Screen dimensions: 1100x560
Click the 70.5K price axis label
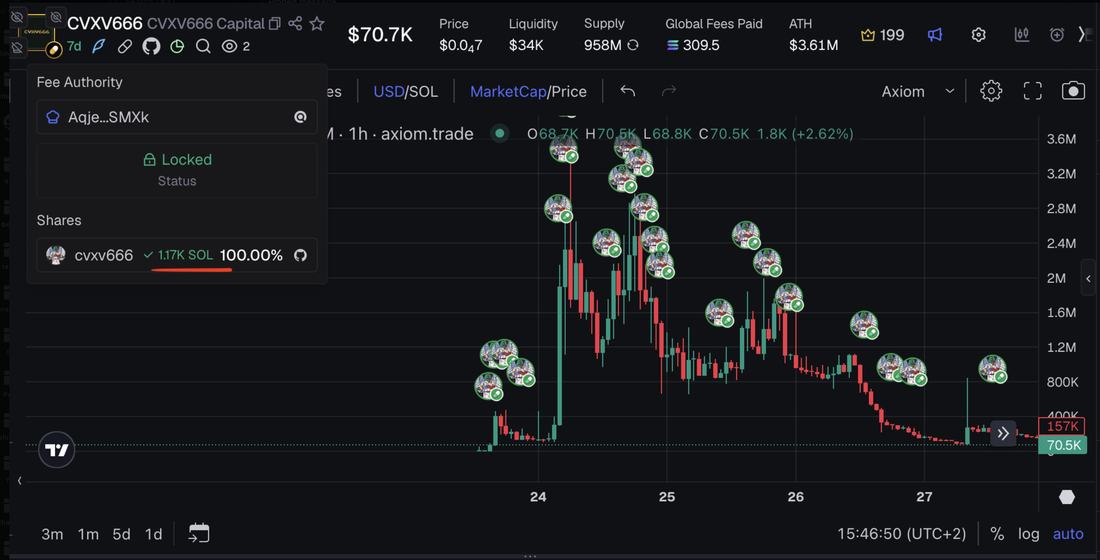click(1063, 445)
